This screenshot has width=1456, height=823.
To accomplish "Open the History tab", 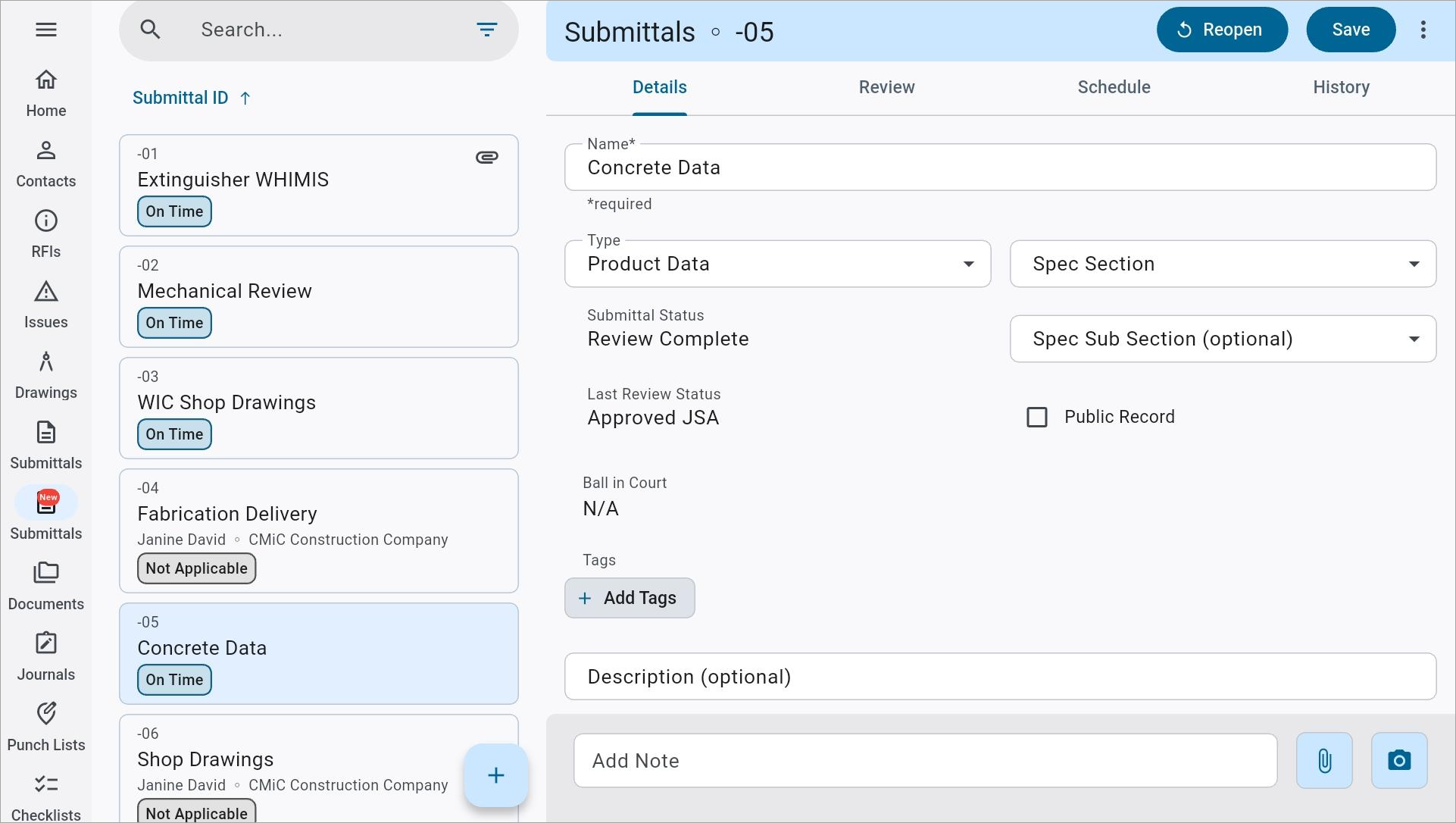I will coord(1341,86).
